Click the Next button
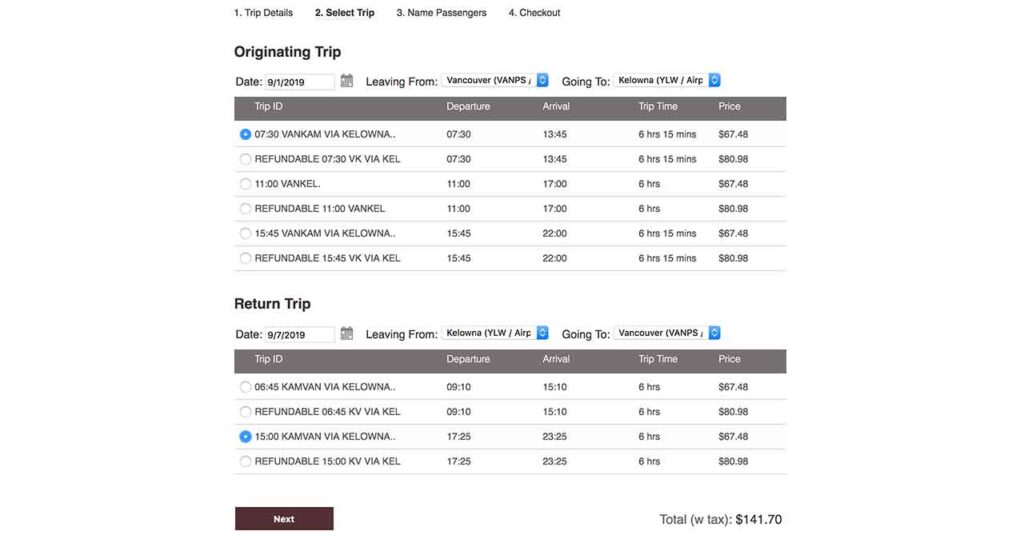The height and width of the screenshot is (551, 1024). click(x=284, y=519)
